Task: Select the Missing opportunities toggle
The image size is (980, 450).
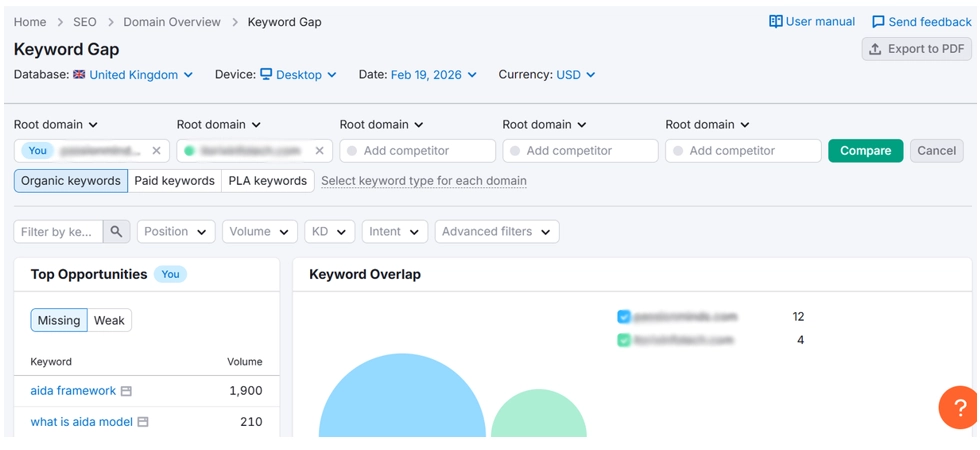Action: coord(59,321)
